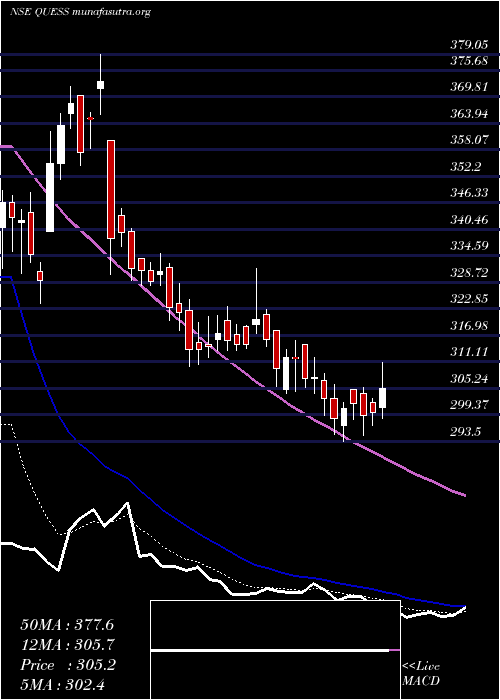This screenshot has width=500, height=700.
Task: Click the 375.68 price axis label
Action: [x=469, y=61]
